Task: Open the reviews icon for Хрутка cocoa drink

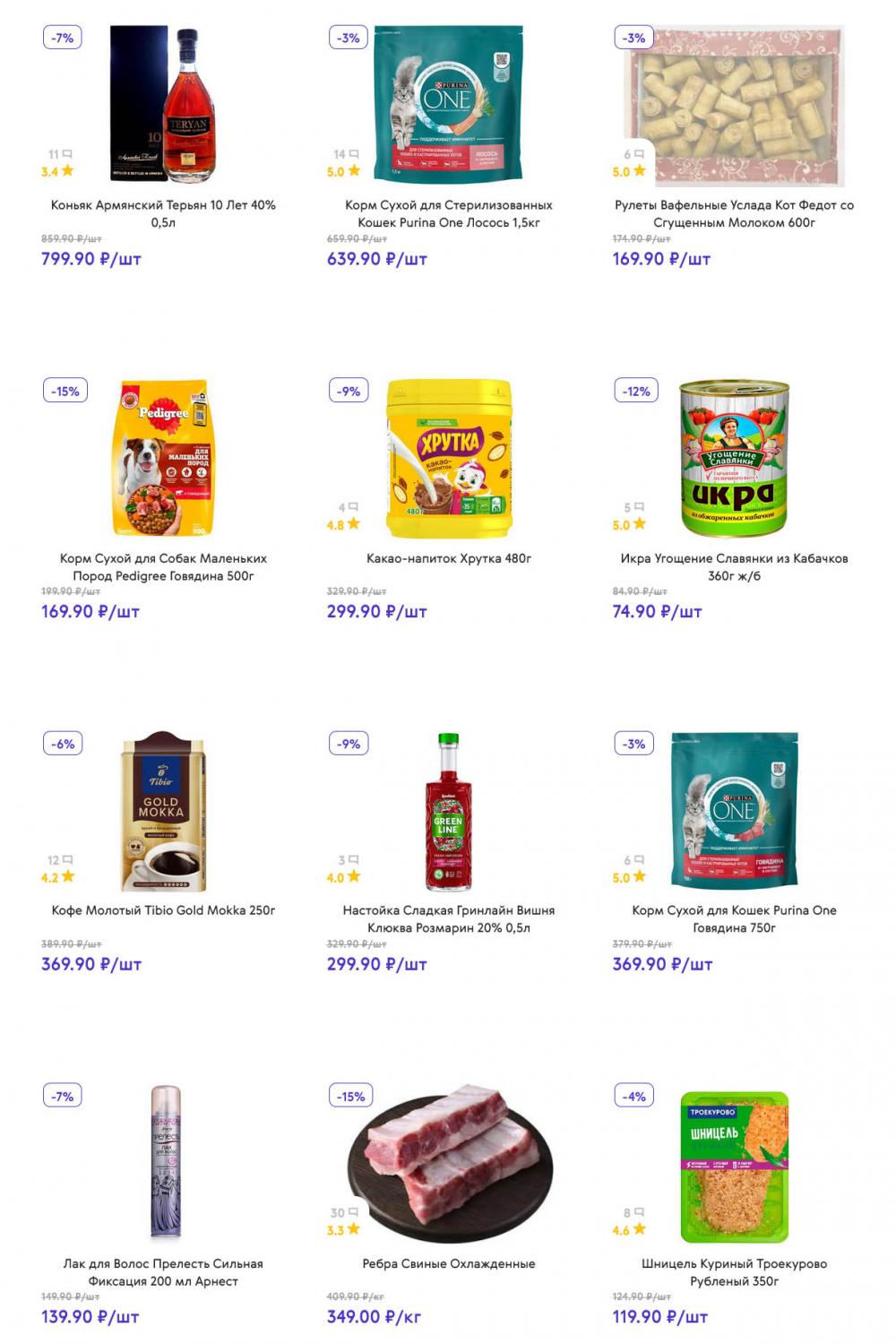Action: [353, 507]
